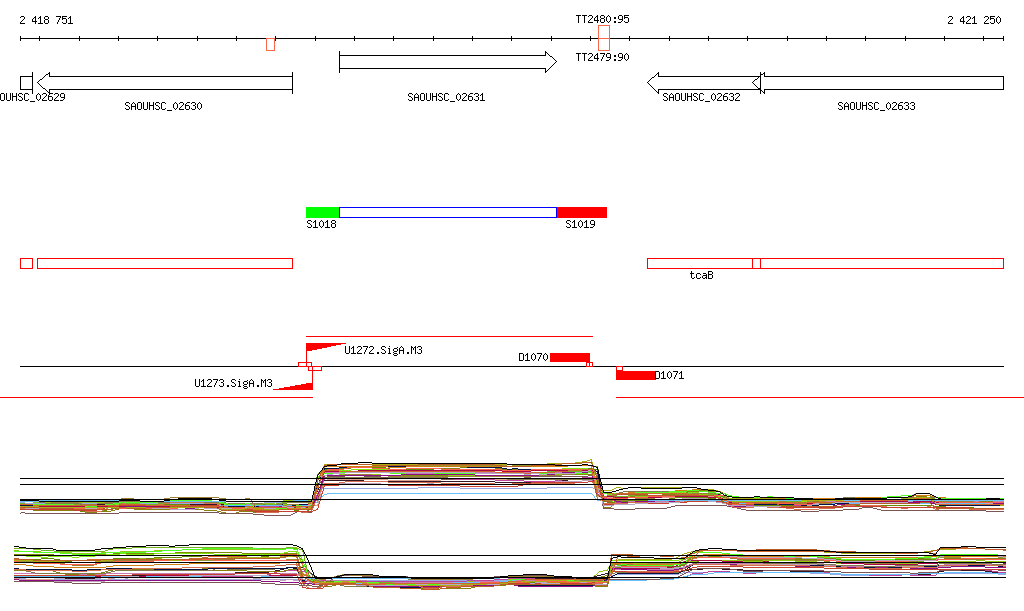
Task: Click the TT2479:90 label
Action: coord(602,57)
